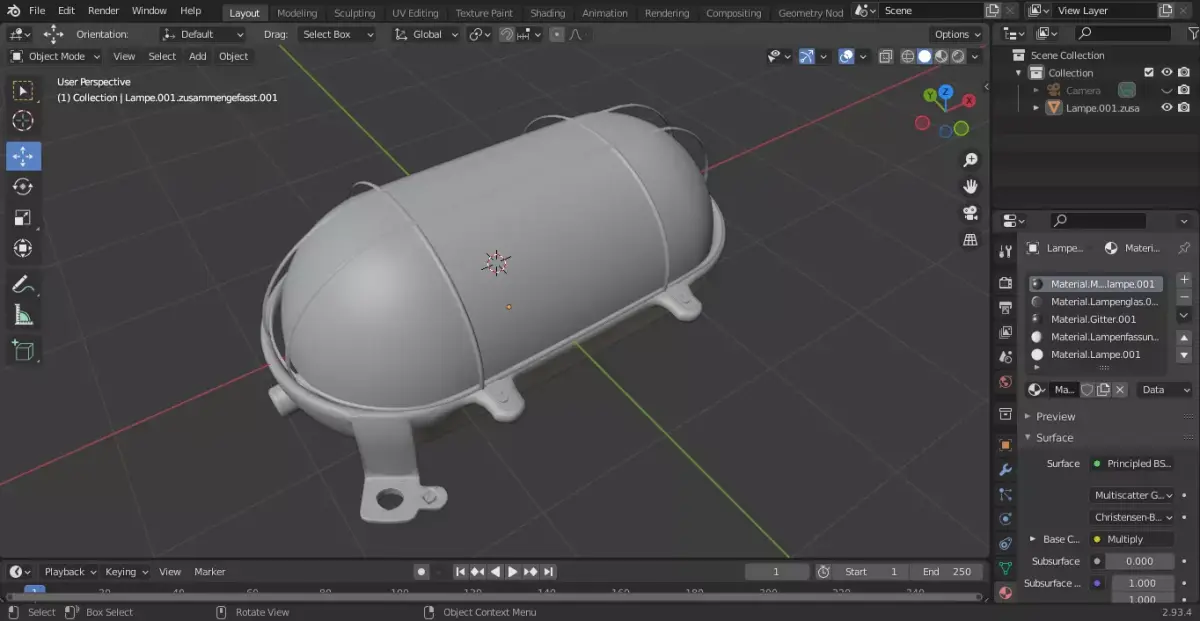
Task: Open Global transform orientation dropdown
Action: [427, 34]
